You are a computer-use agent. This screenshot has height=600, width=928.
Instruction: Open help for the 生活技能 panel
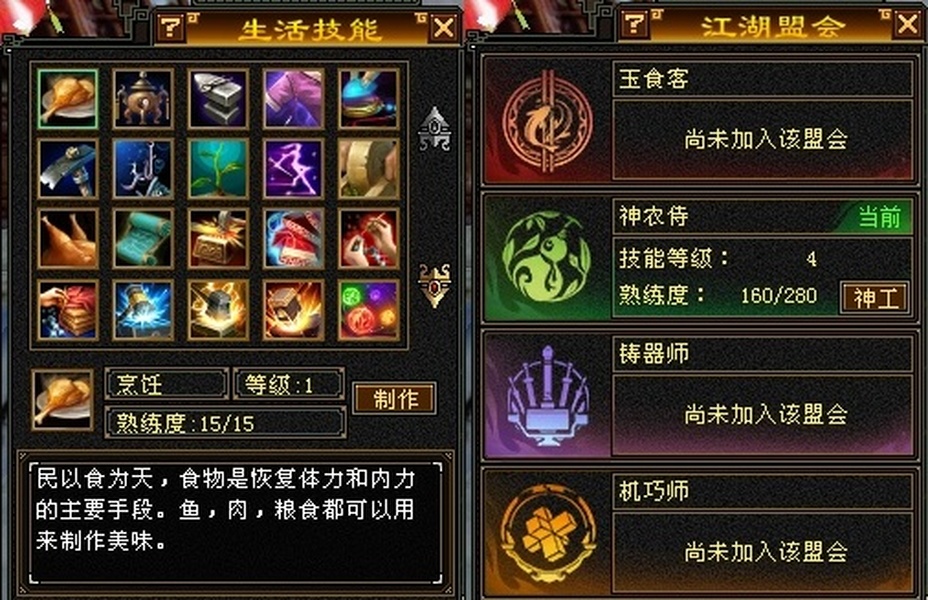[172, 27]
